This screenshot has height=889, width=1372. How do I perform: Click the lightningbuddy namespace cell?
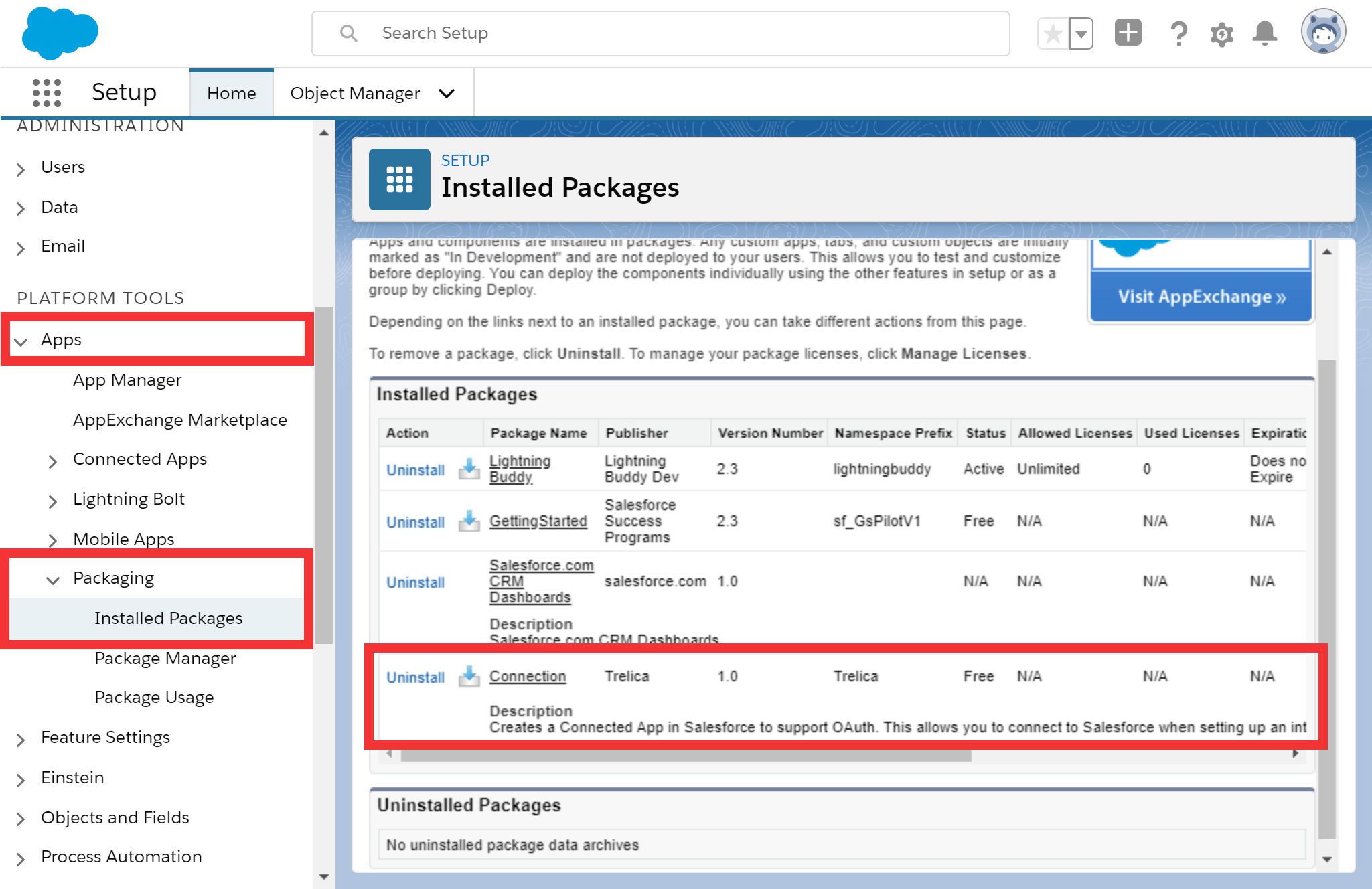[882, 469]
